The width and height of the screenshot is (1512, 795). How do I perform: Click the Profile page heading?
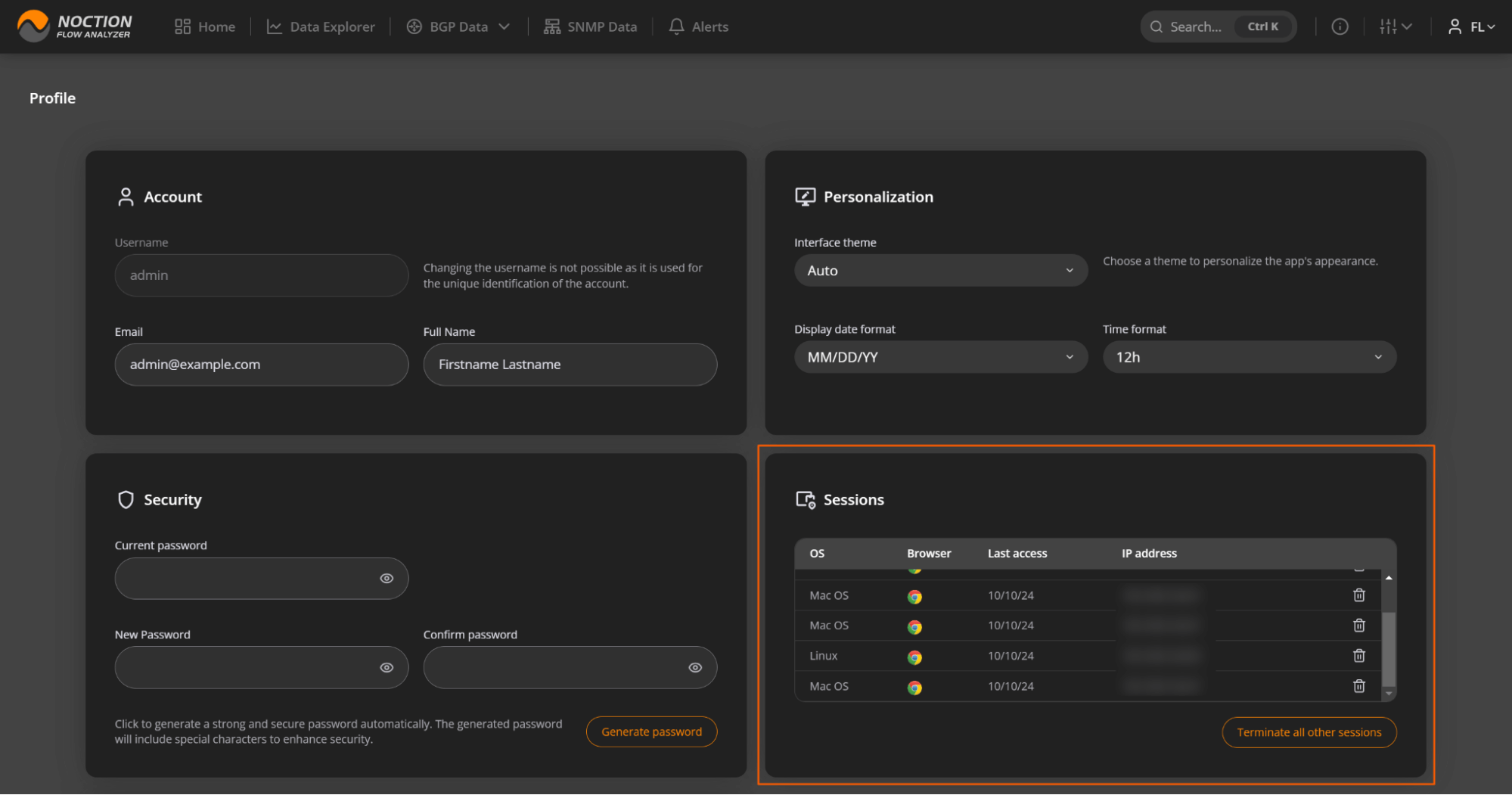coord(52,98)
